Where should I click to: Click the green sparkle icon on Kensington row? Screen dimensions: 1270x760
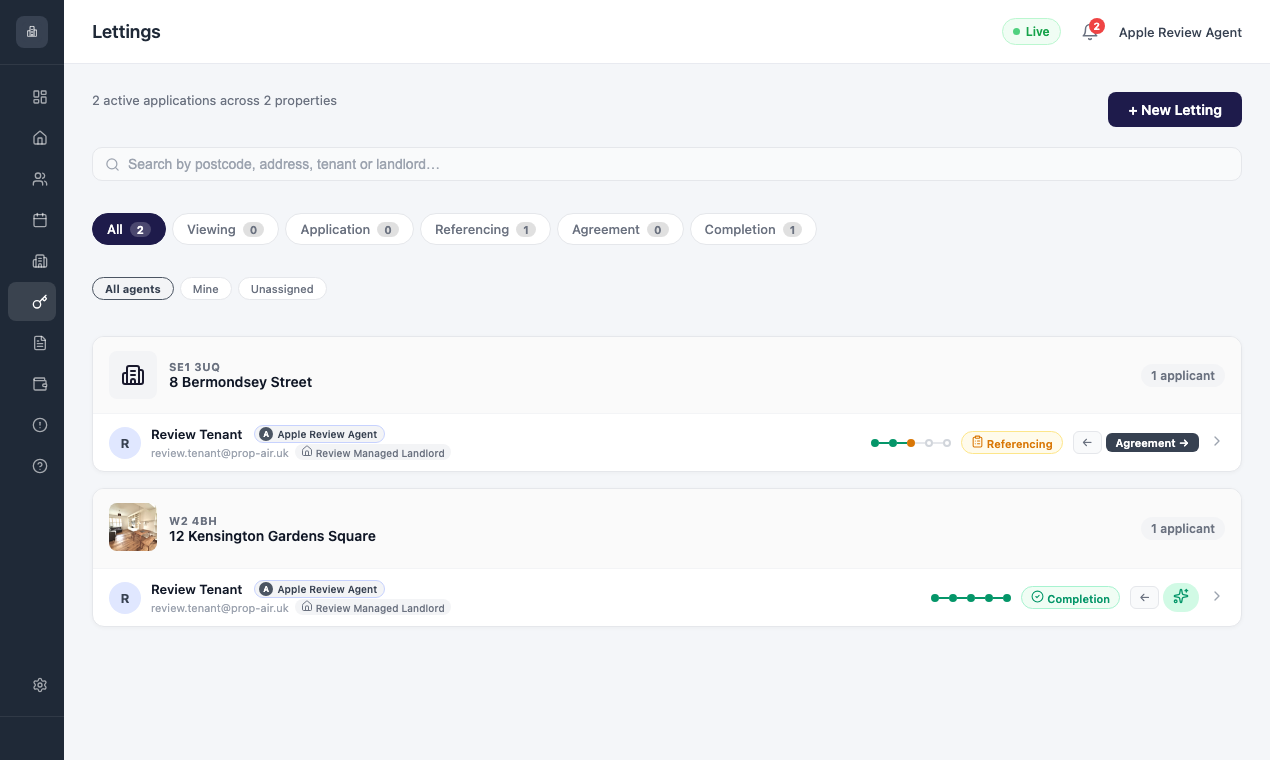(x=1181, y=597)
